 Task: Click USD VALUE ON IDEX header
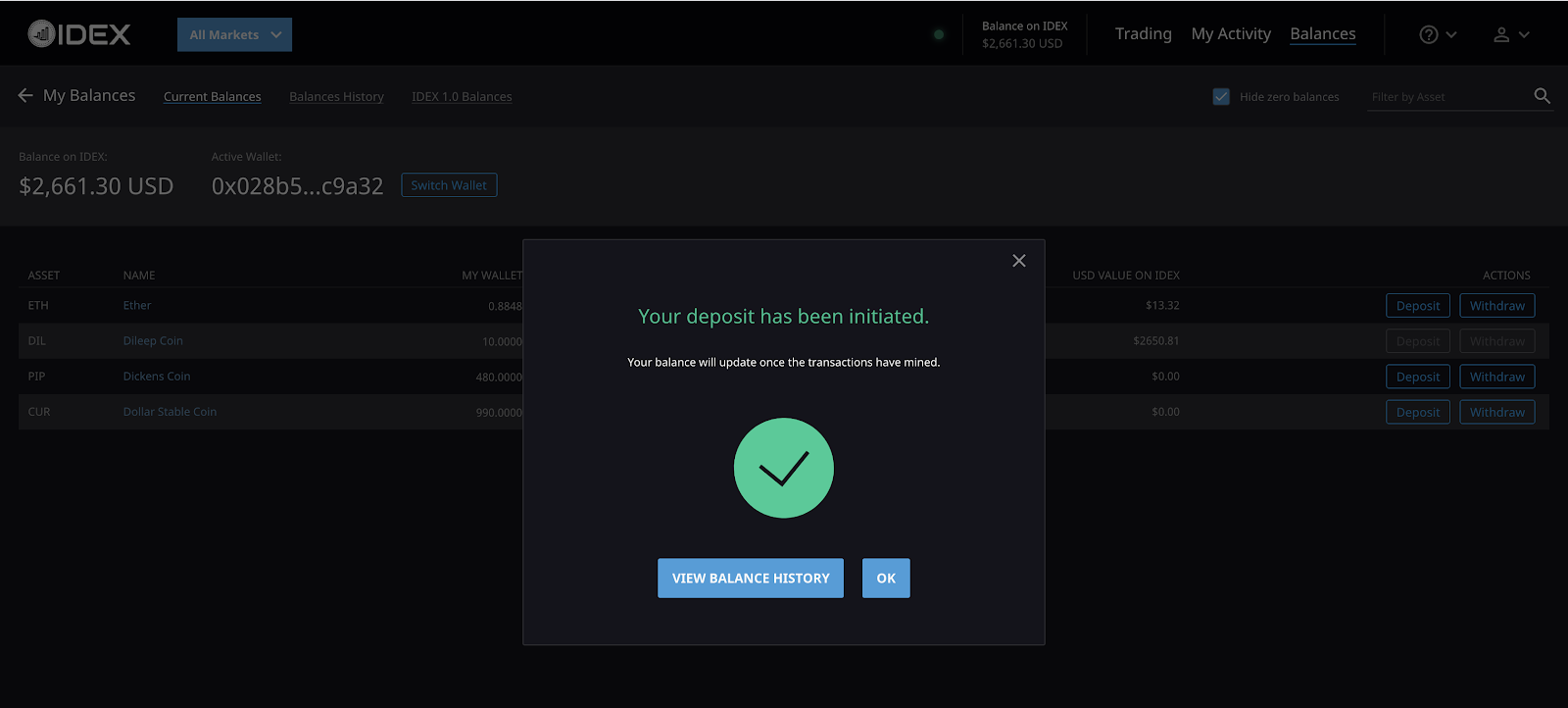1126,276
